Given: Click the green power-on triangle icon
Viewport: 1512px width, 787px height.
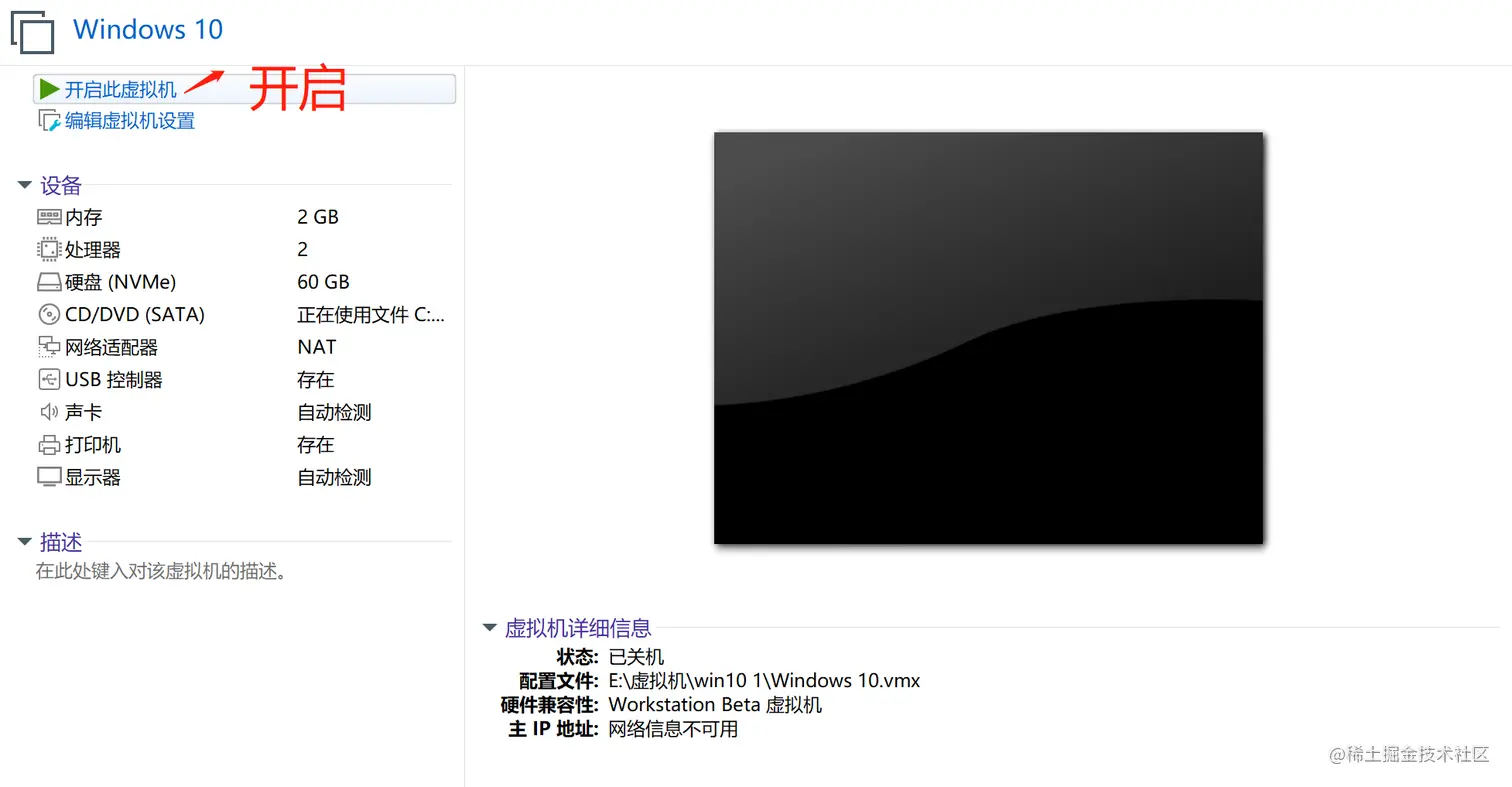Looking at the screenshot, I should click(49, 88).
